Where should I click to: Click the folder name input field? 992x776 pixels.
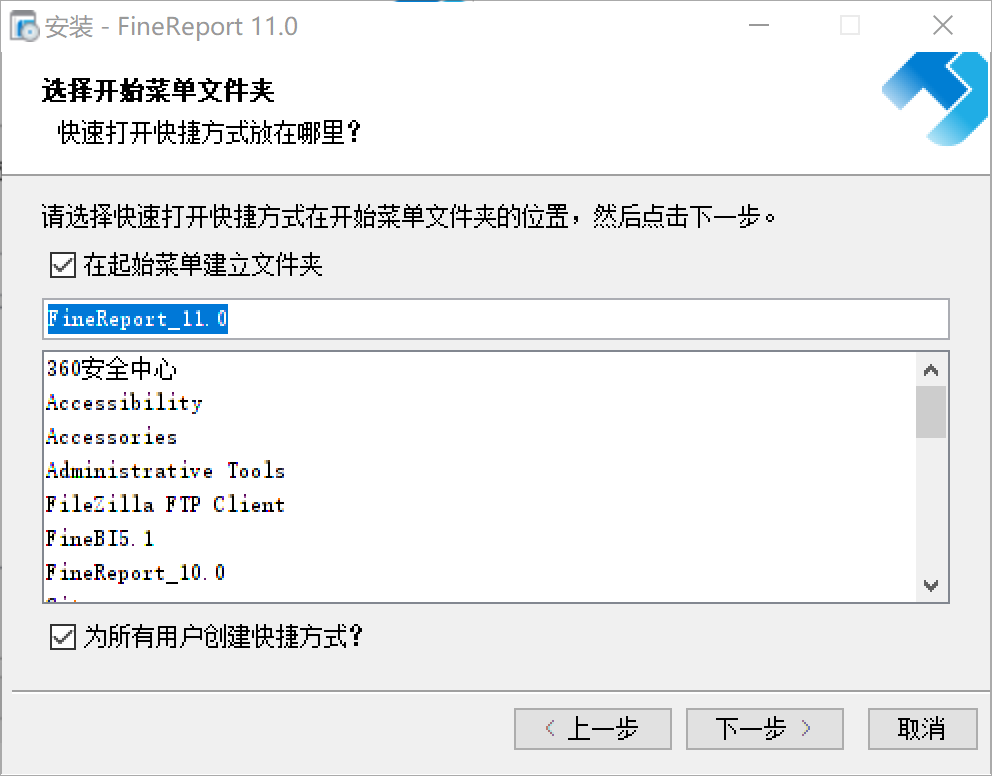click(495, 319)
